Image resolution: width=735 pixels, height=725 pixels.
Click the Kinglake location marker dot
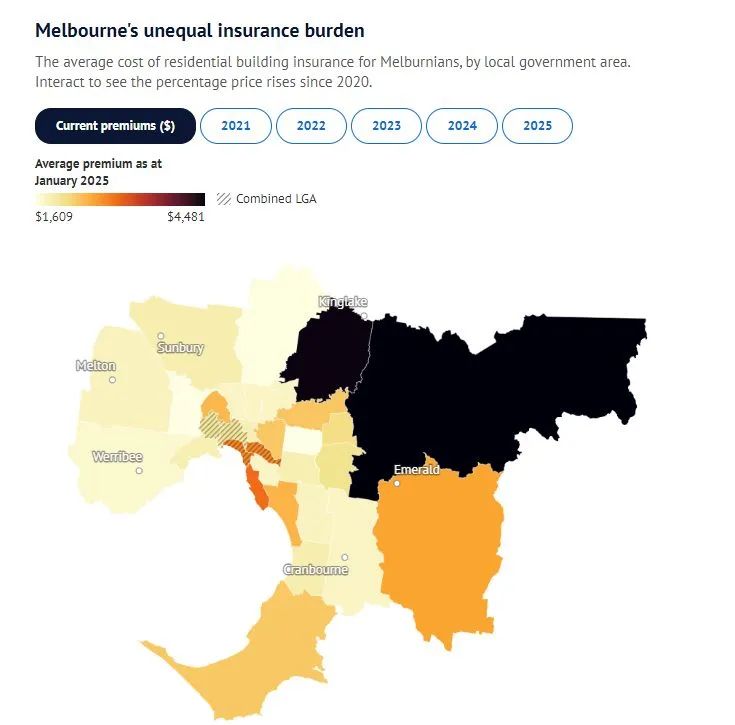point(364,316)
